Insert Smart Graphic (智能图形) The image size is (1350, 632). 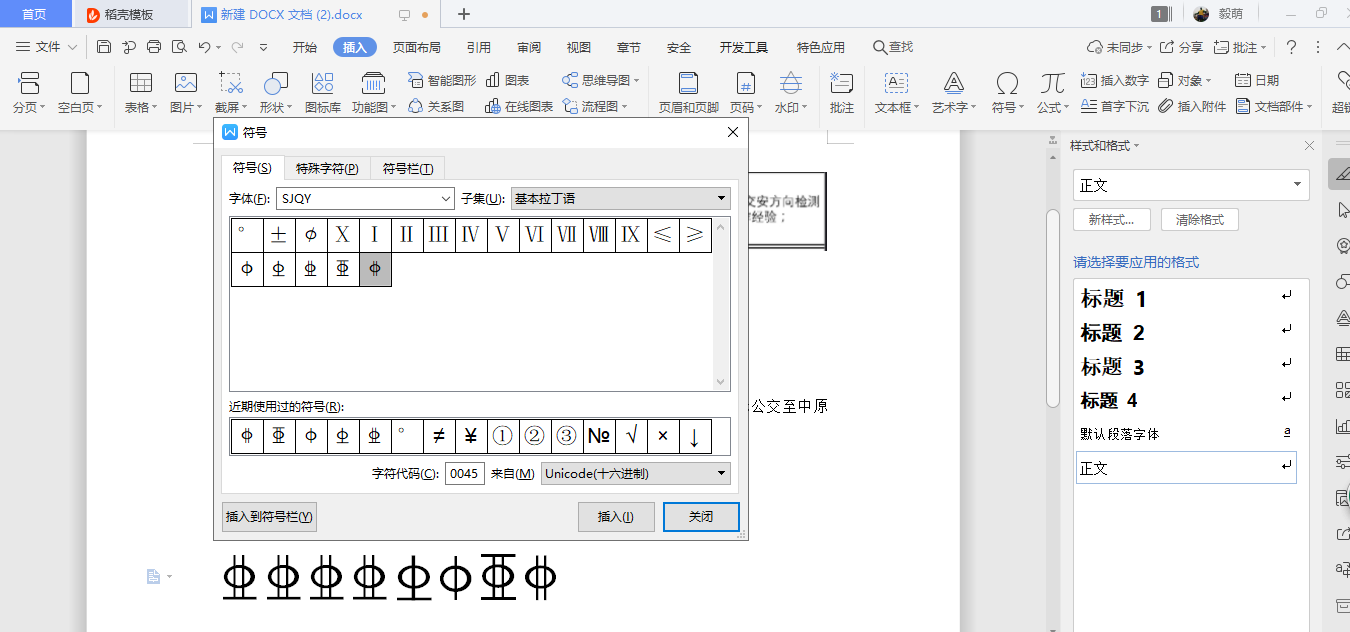tap(441, 80)
